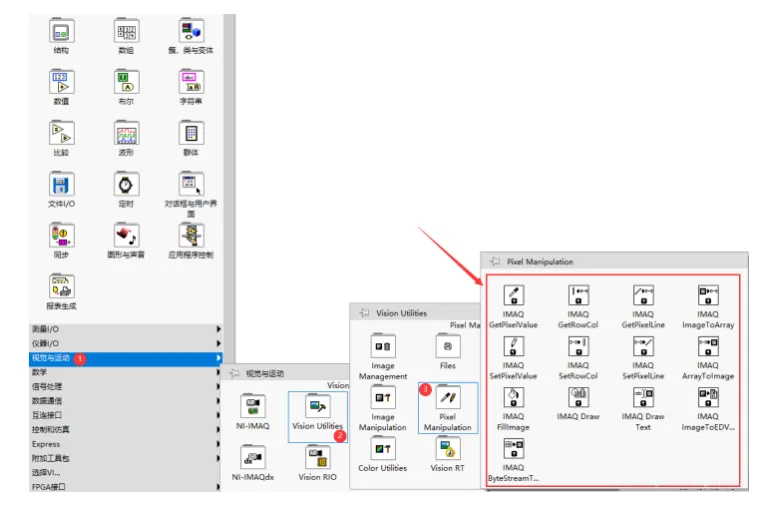Open the 字符串 (String) palette
The image size is (769, 513).
pos(191,82)
